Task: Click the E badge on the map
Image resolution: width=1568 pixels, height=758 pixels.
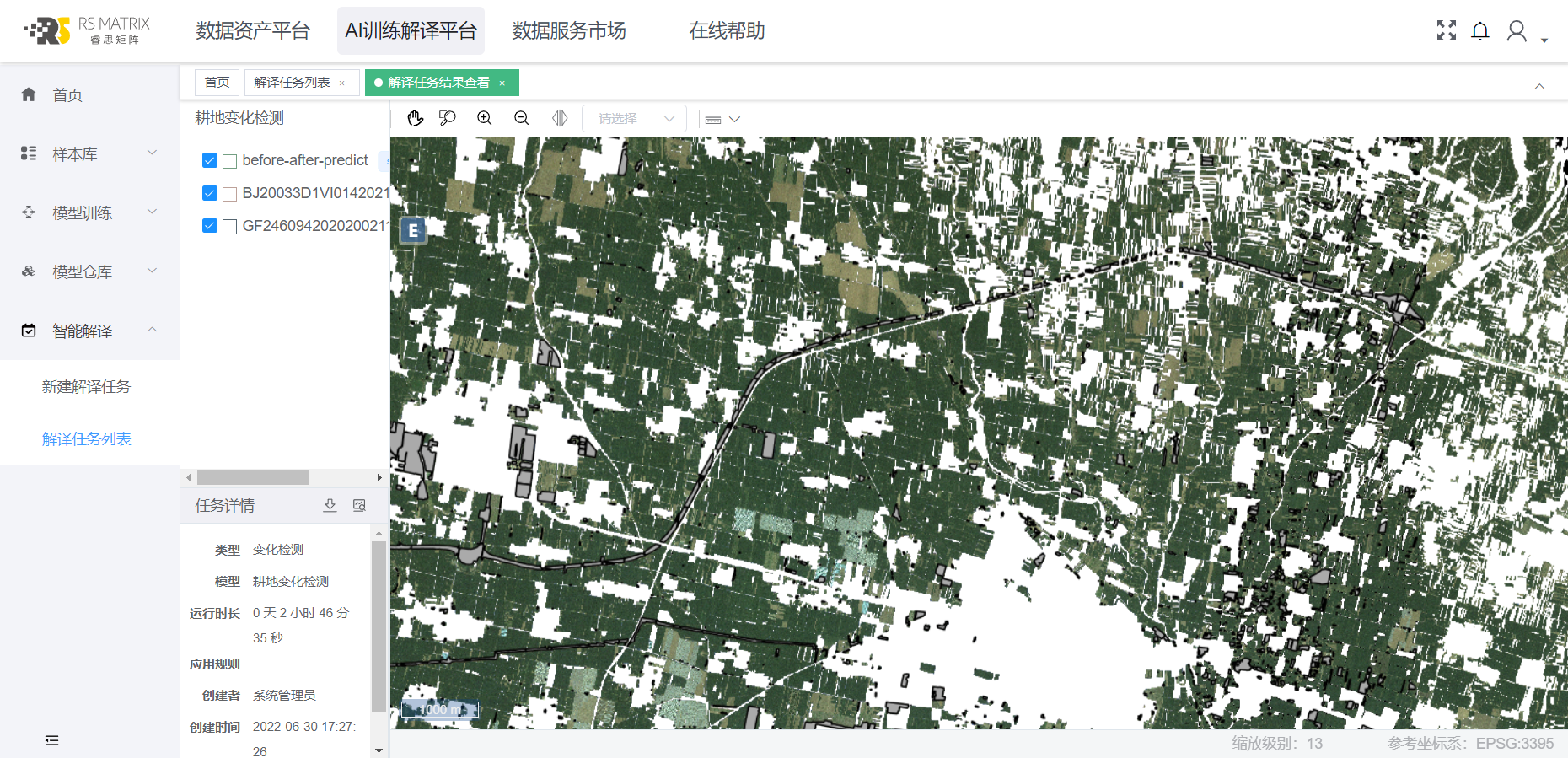Action: click(x=413, y=230)
